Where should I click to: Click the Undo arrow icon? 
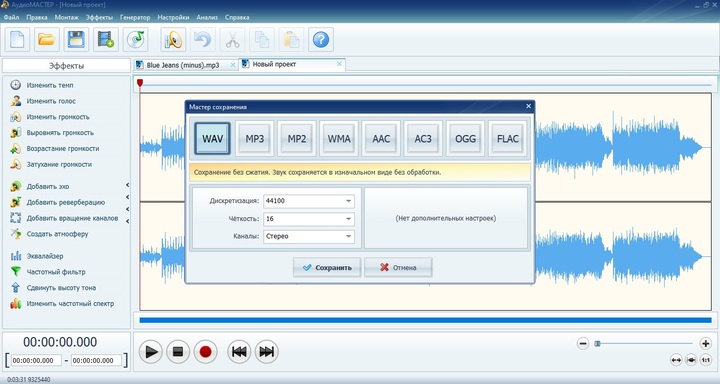202,40
